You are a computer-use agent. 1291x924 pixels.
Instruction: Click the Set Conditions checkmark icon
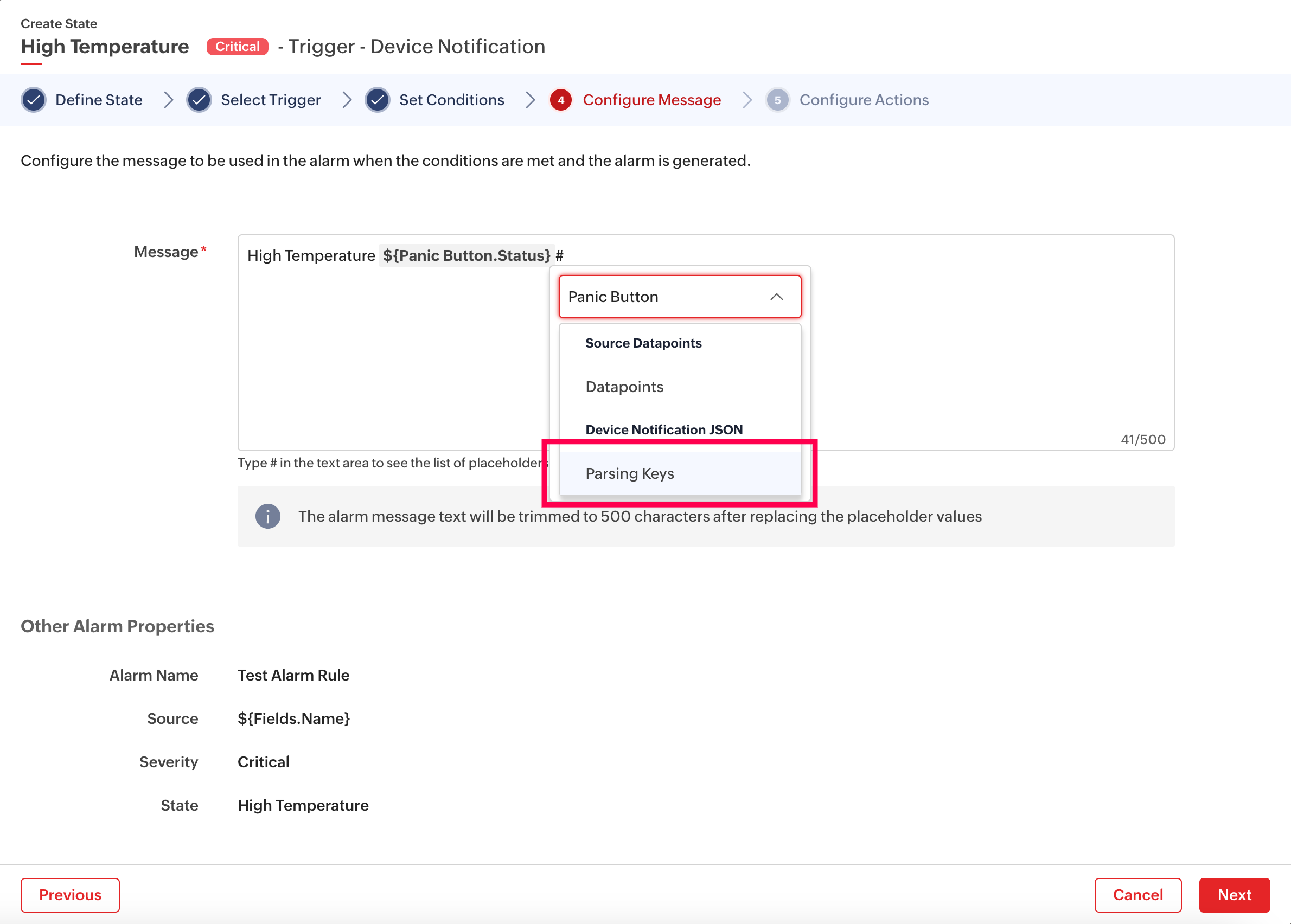point(378,100)
